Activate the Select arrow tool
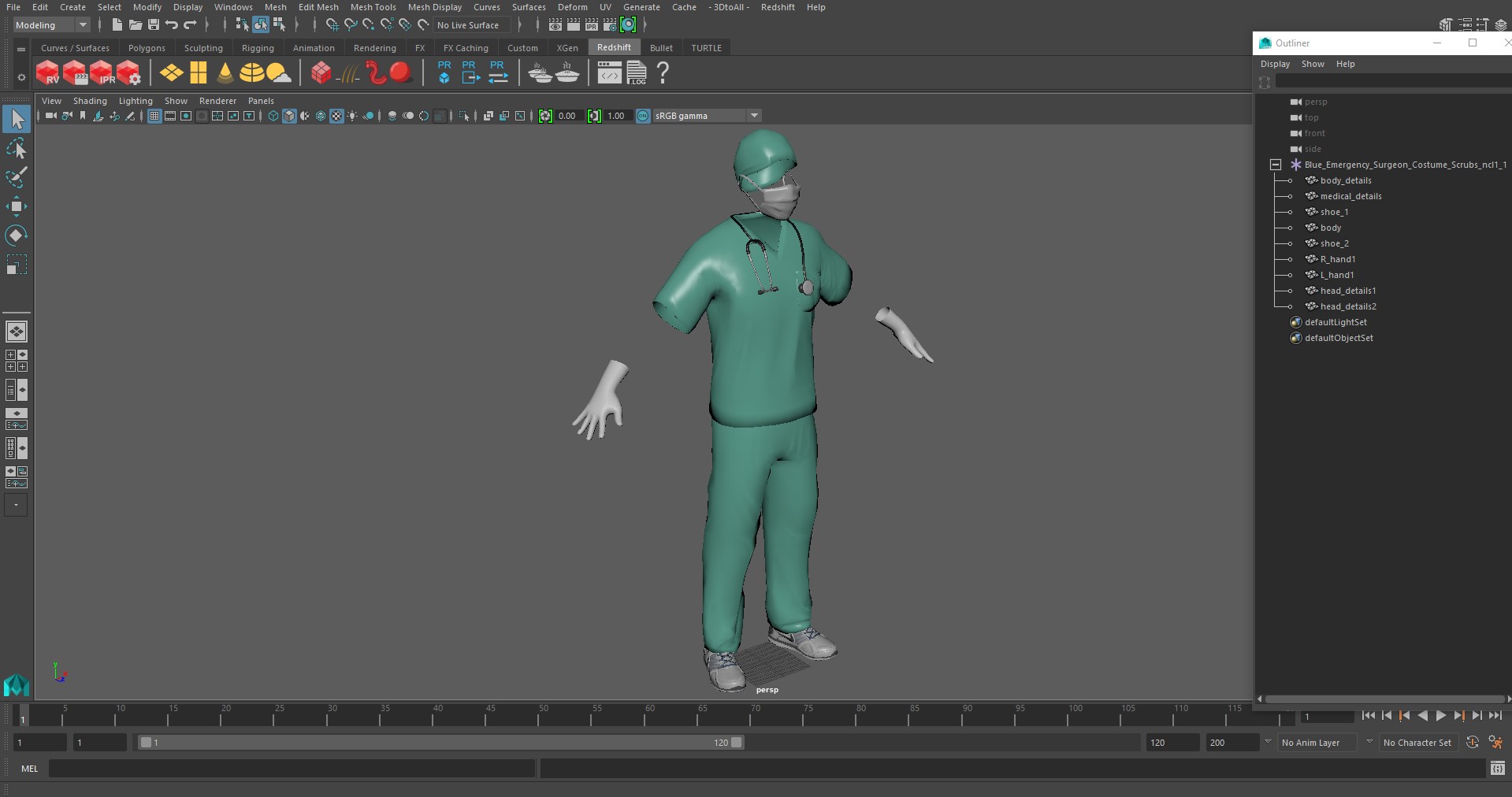The height and width of the screenshot is (797, 1512). [16, 119]
